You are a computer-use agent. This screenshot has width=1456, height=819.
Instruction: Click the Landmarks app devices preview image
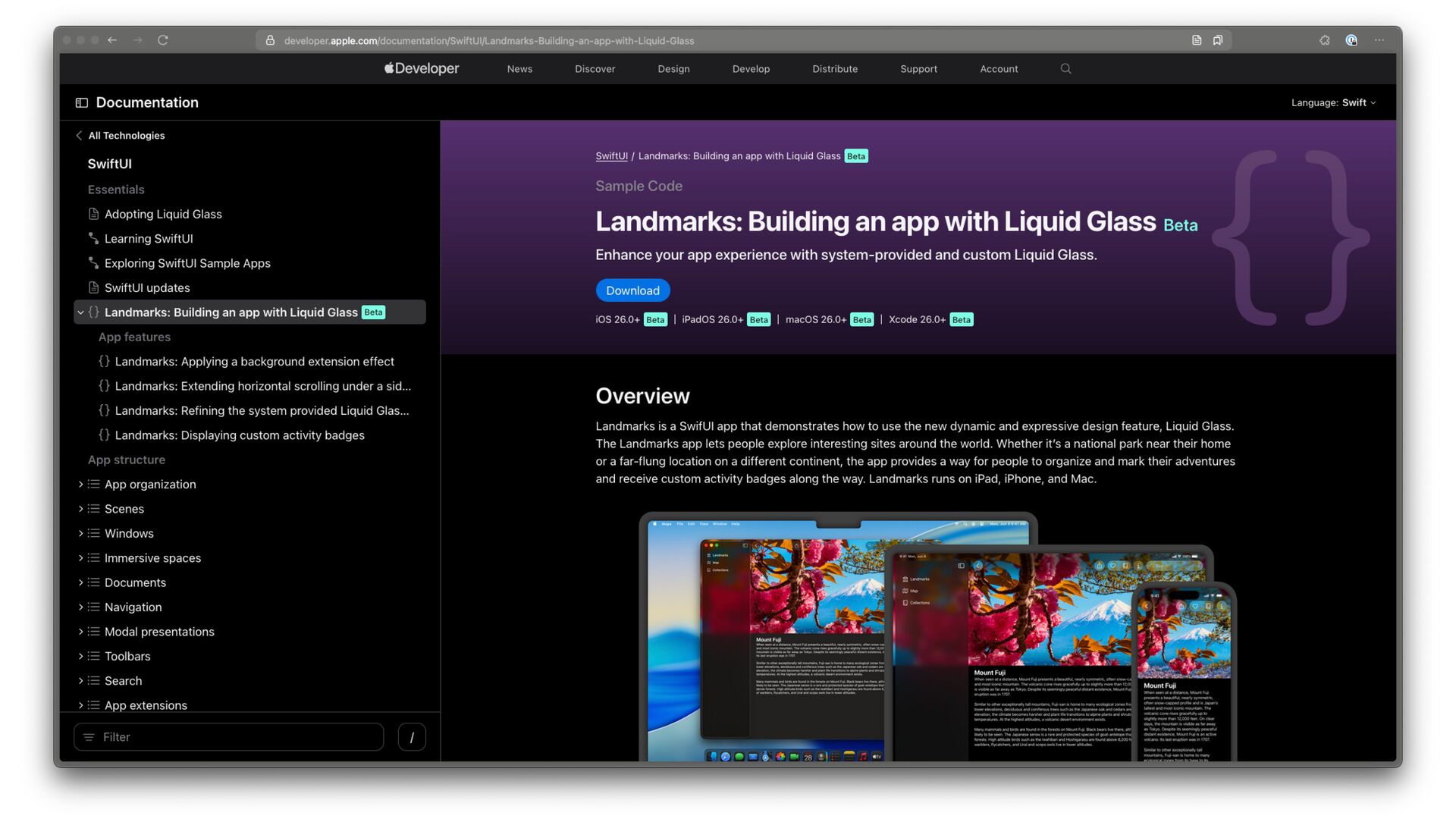pyautogui.click(x=938, y=637)
